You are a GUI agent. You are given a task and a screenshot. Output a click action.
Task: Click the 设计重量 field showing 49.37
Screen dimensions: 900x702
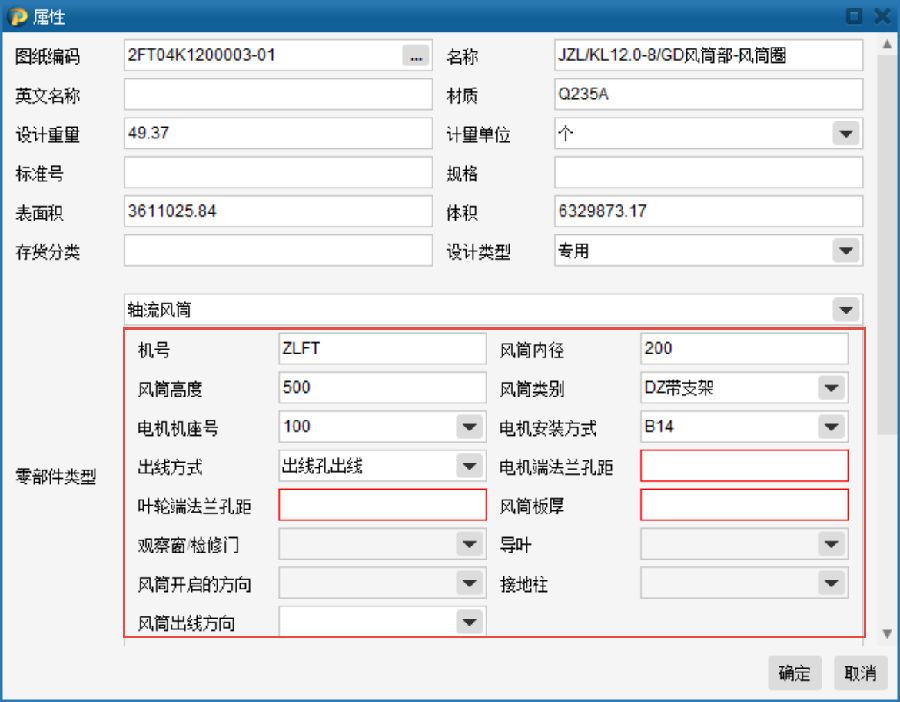(x=278, y=133)
